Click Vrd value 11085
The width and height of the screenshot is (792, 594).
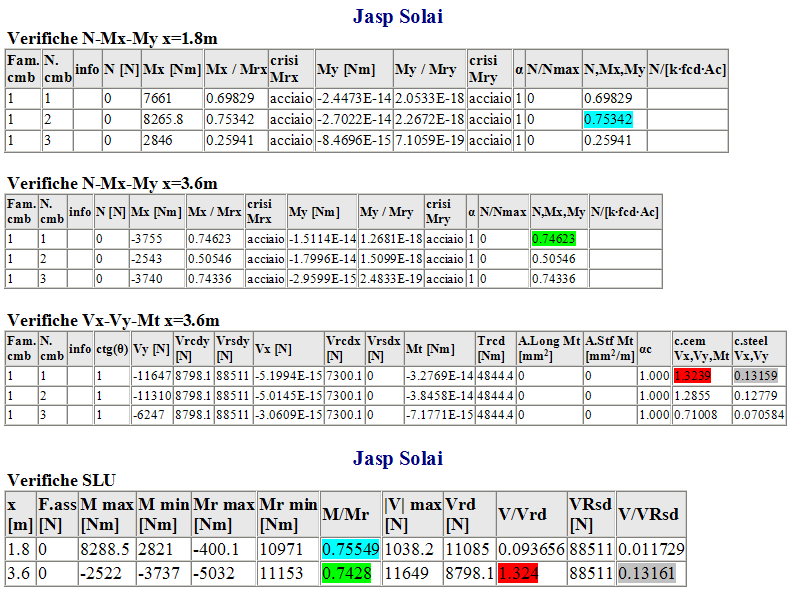pos(467,550)
